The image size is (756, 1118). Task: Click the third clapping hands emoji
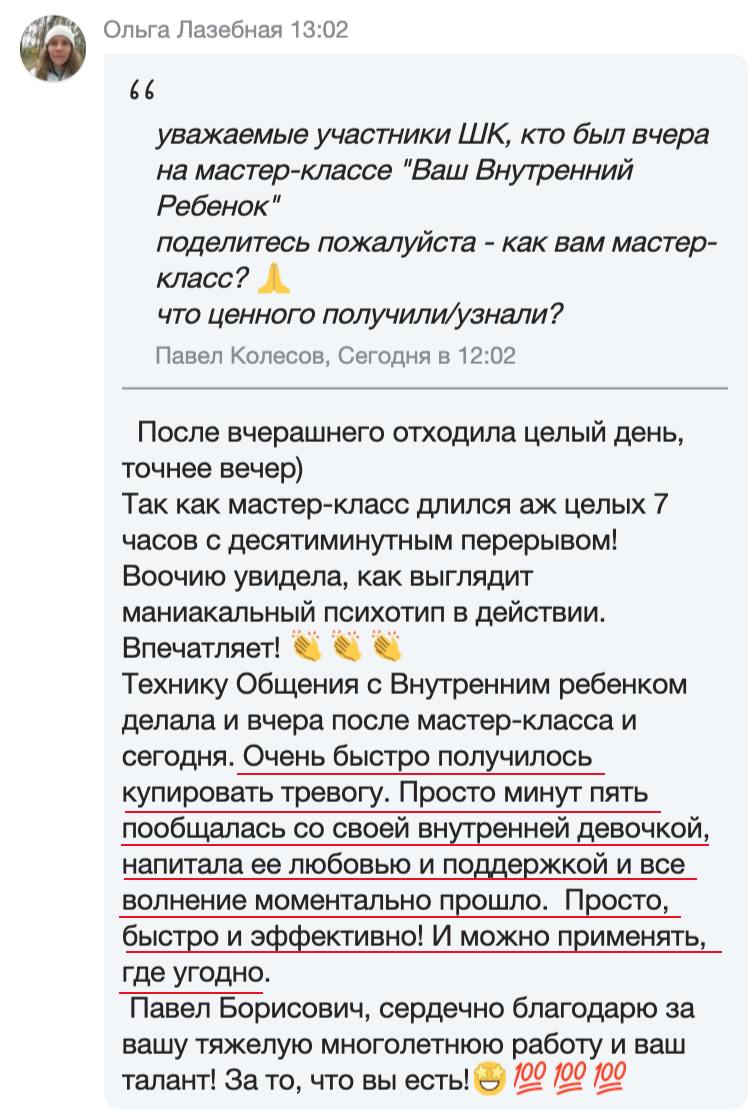(x=387, y=647)
